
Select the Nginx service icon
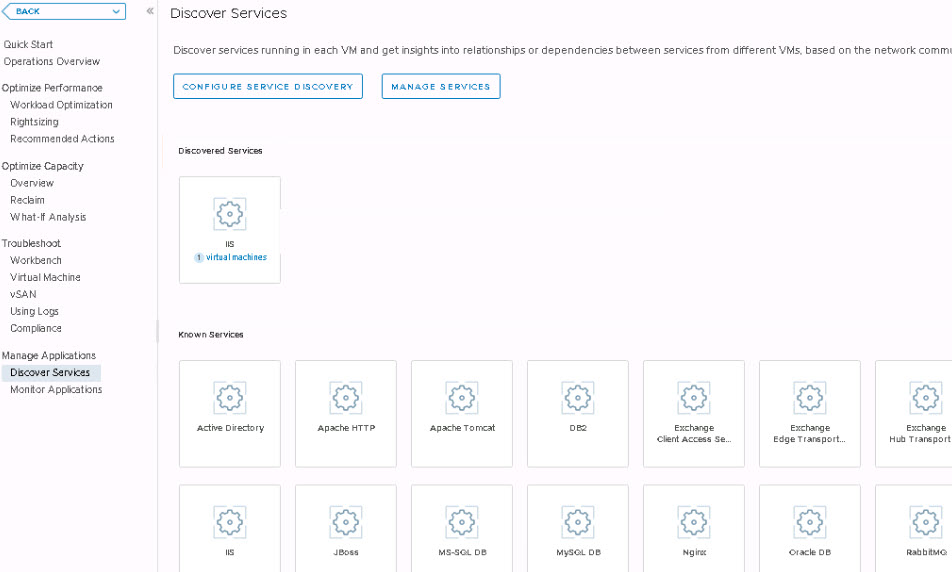coord(694,522)
